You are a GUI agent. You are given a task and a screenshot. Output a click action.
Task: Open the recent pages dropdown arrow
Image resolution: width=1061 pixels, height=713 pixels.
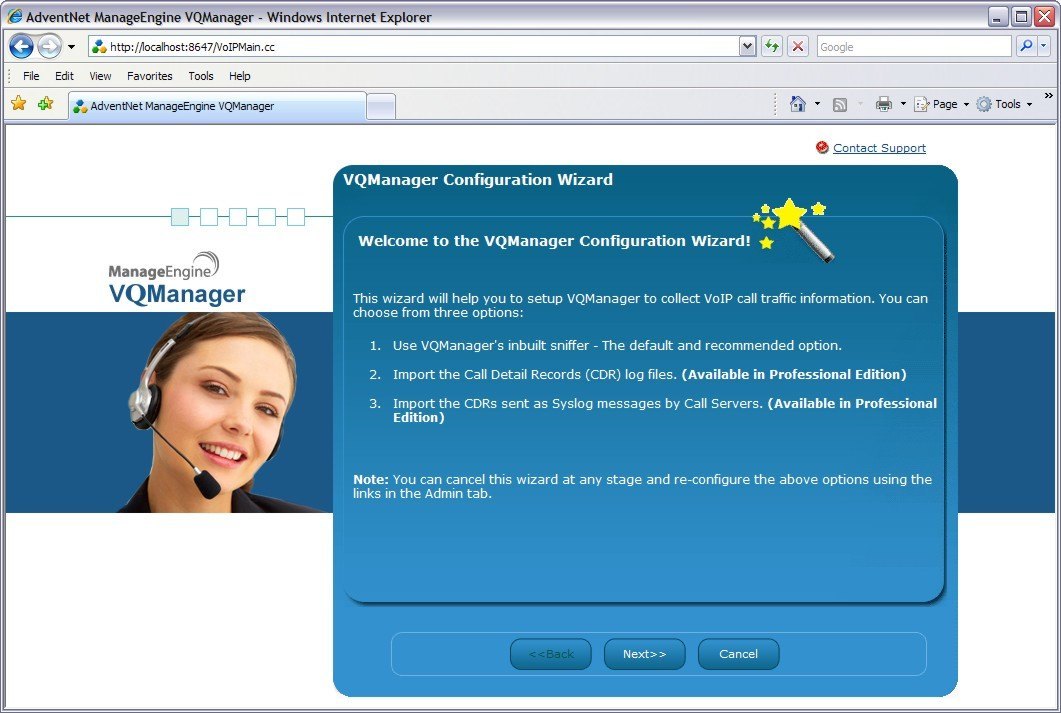coord(71,47)
